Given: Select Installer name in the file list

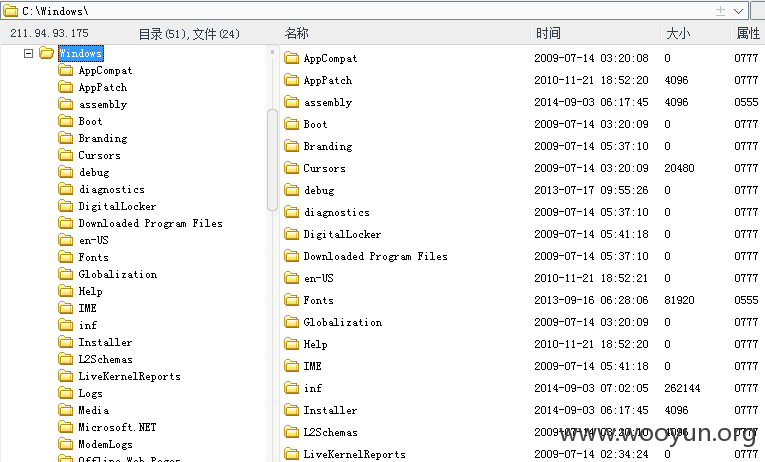Looking at the screenshot, I should 330,410.
